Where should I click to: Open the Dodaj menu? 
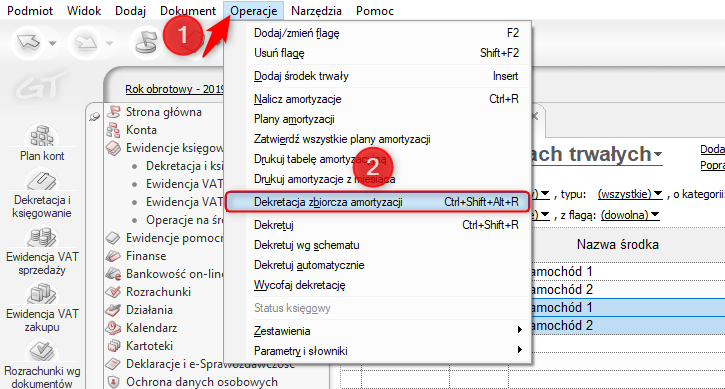click(130, 11)
